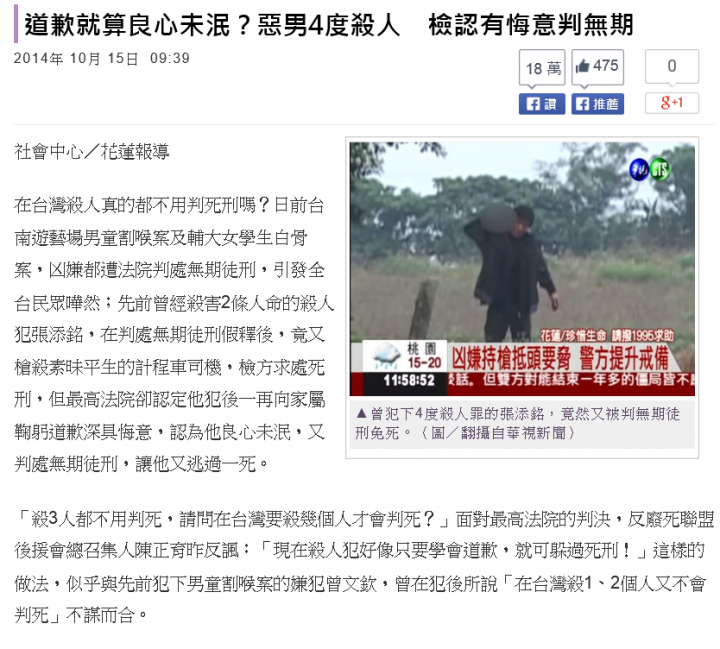Click the photo caption about 張添銘
This screenshot has height=649, width=720.
[518, 423]
